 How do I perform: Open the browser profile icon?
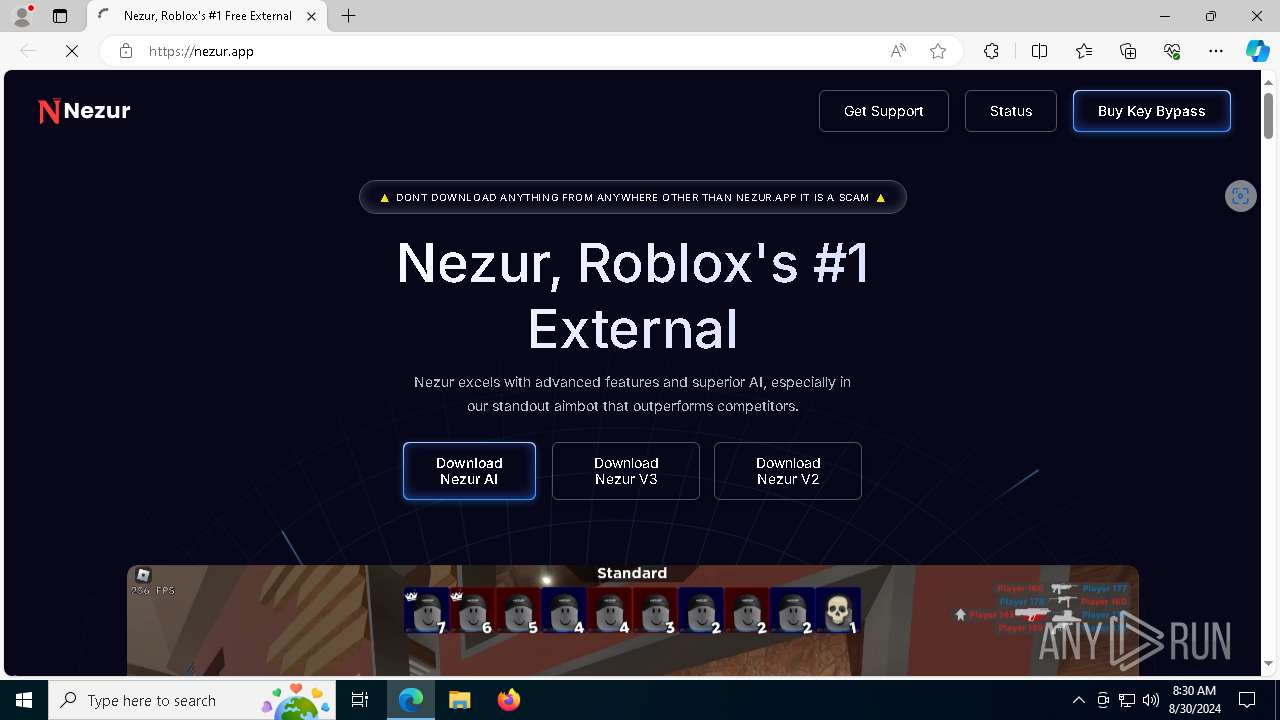click(x=22, y=16)
